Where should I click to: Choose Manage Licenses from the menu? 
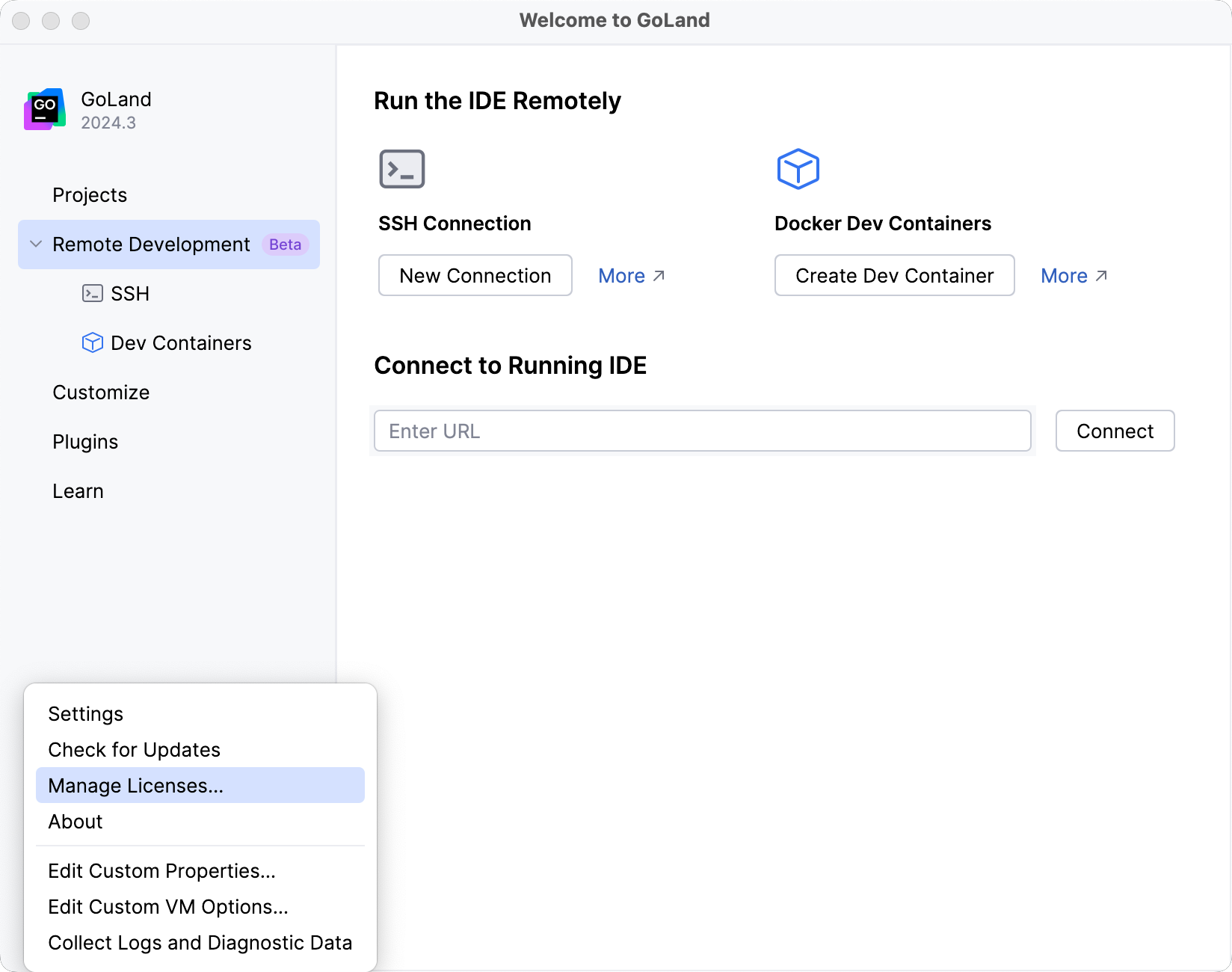(135, 785)
